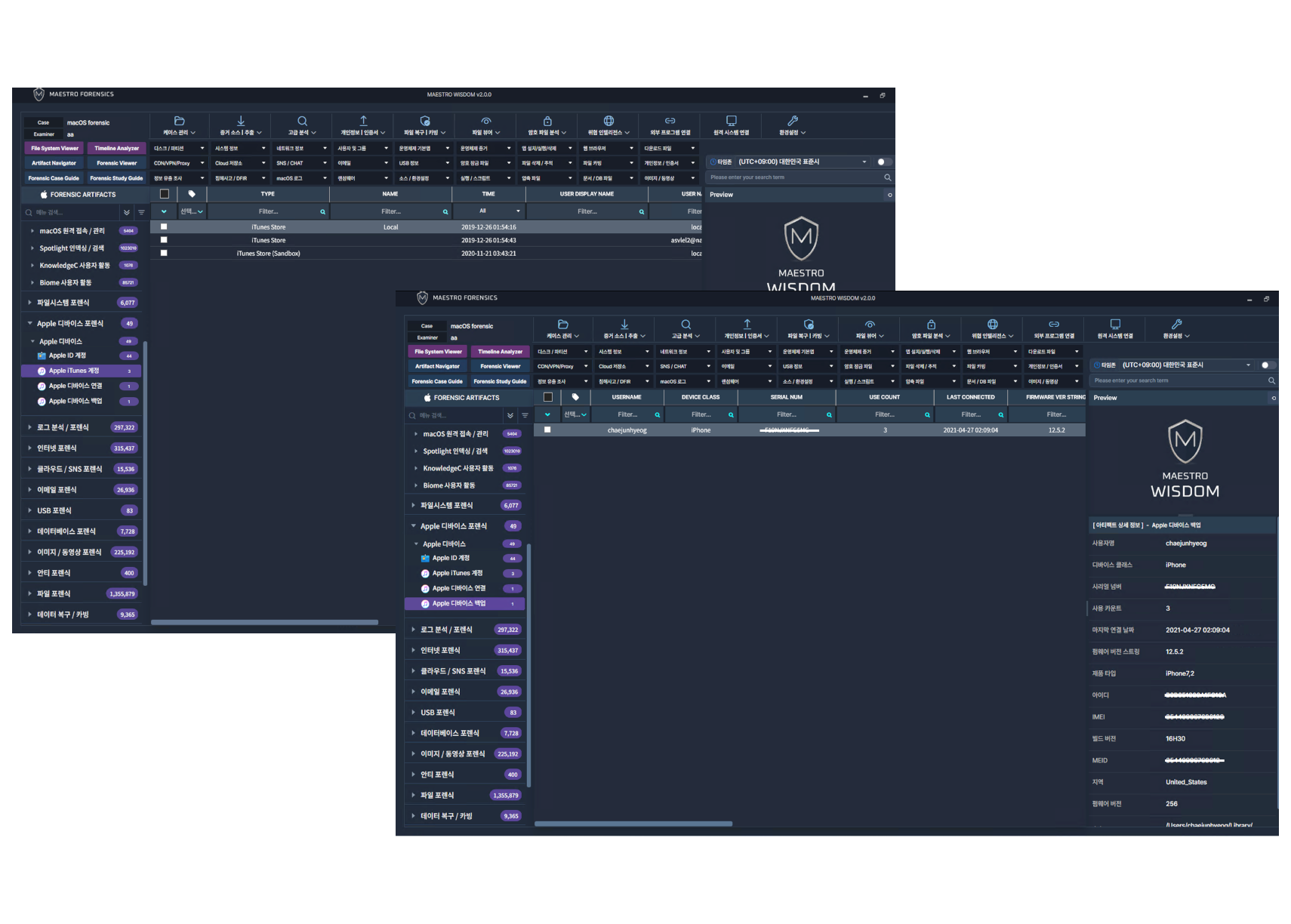1291x924 pixels.
Task: Open File System Viewer tab in front window
Action: click(x=438, y=352)
